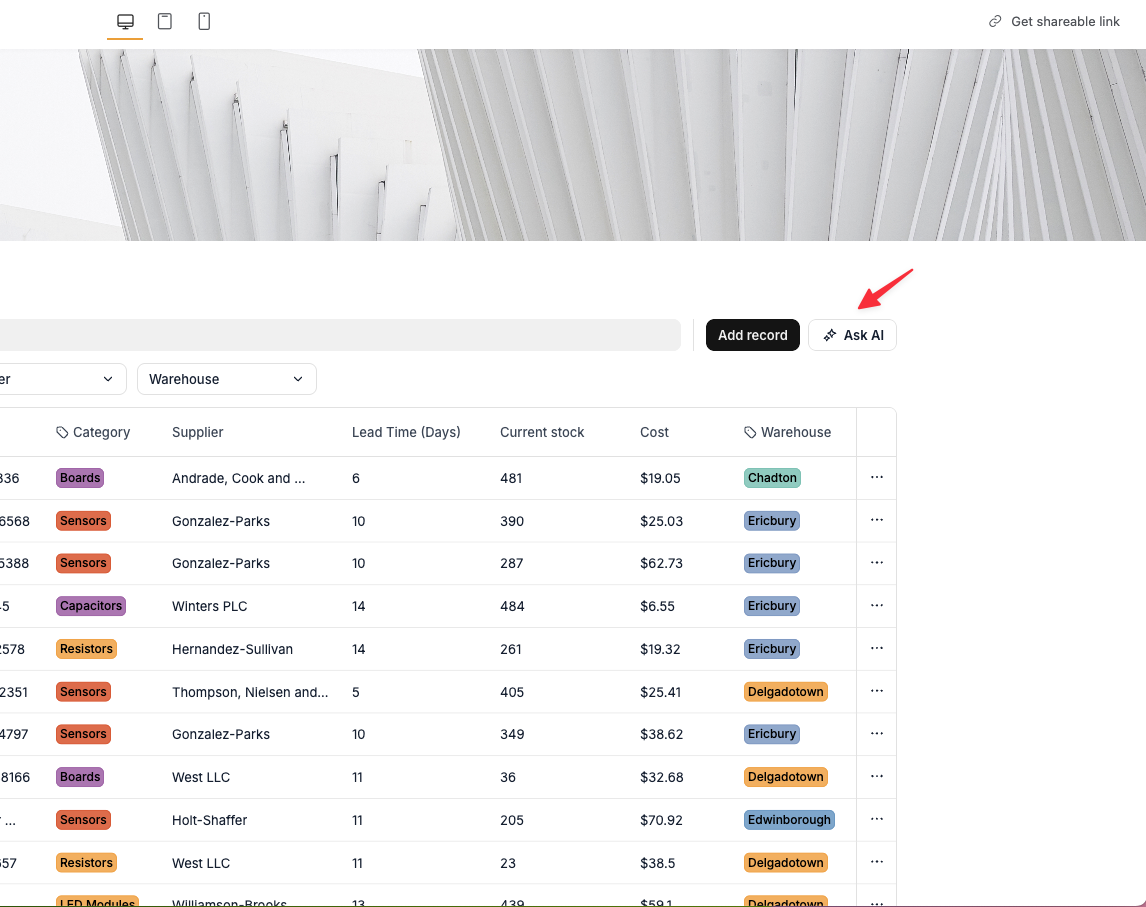
Task: Open row menu for West LLC $32.68 row
Action: point(876,777)
